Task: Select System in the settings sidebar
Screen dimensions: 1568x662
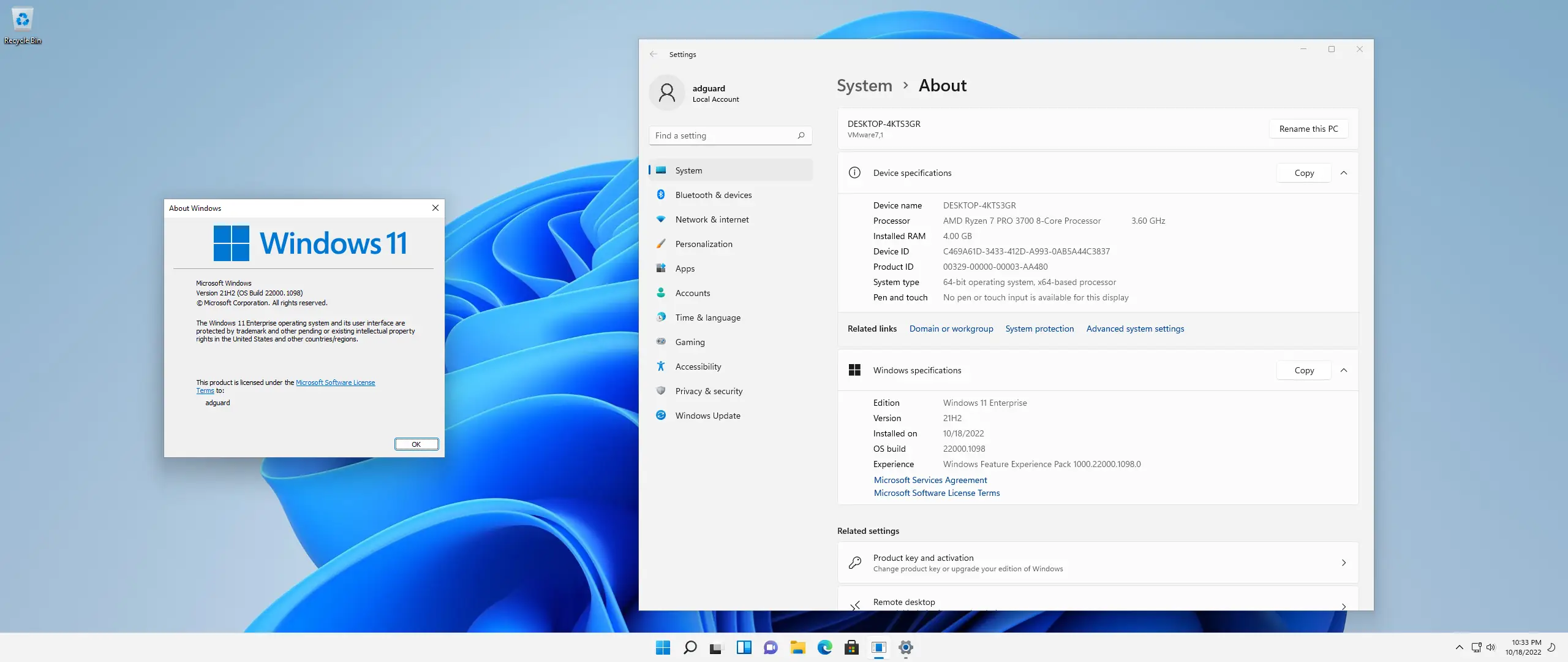Action: (x=689, y=170)
